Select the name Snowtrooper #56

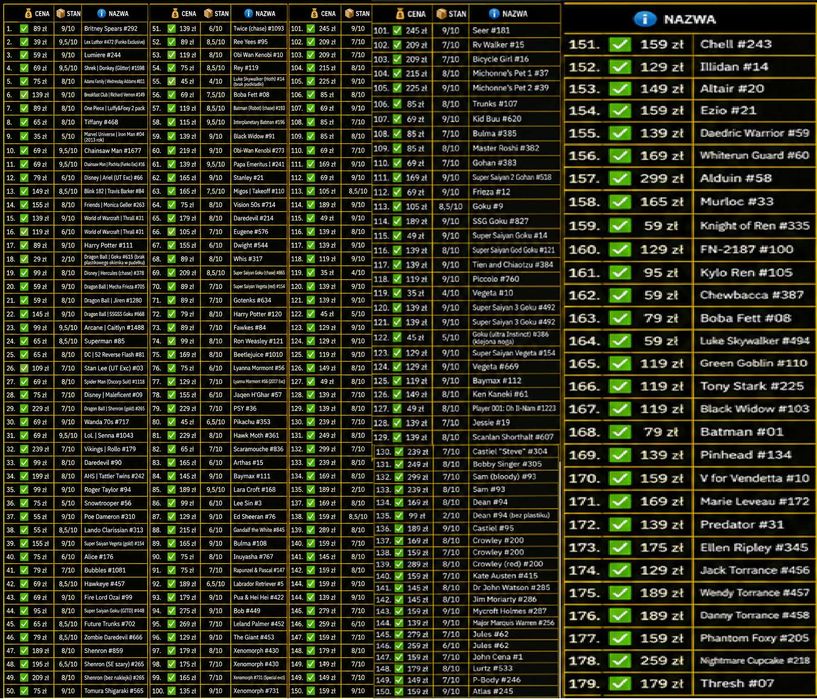(108, 503)
